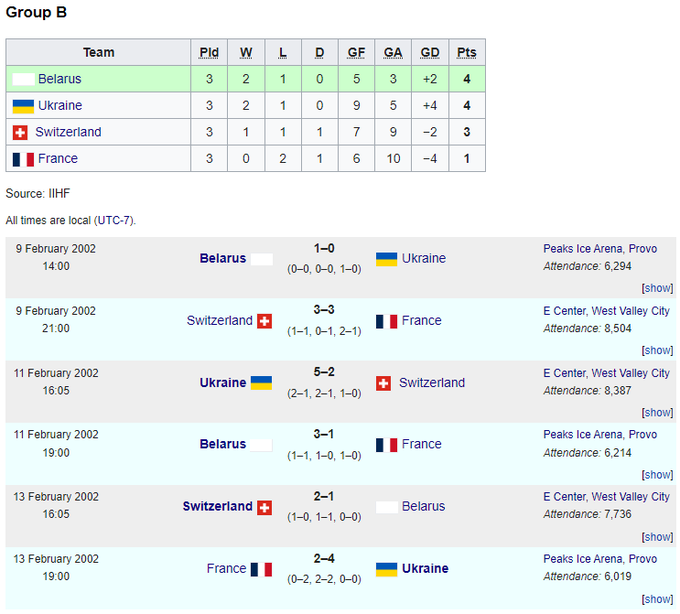The height and width of the screenshot is (614, 680).
Task: Click Switzerland flag in Ukraine–Switzerland 5–2 match
Action: [383, 383]
